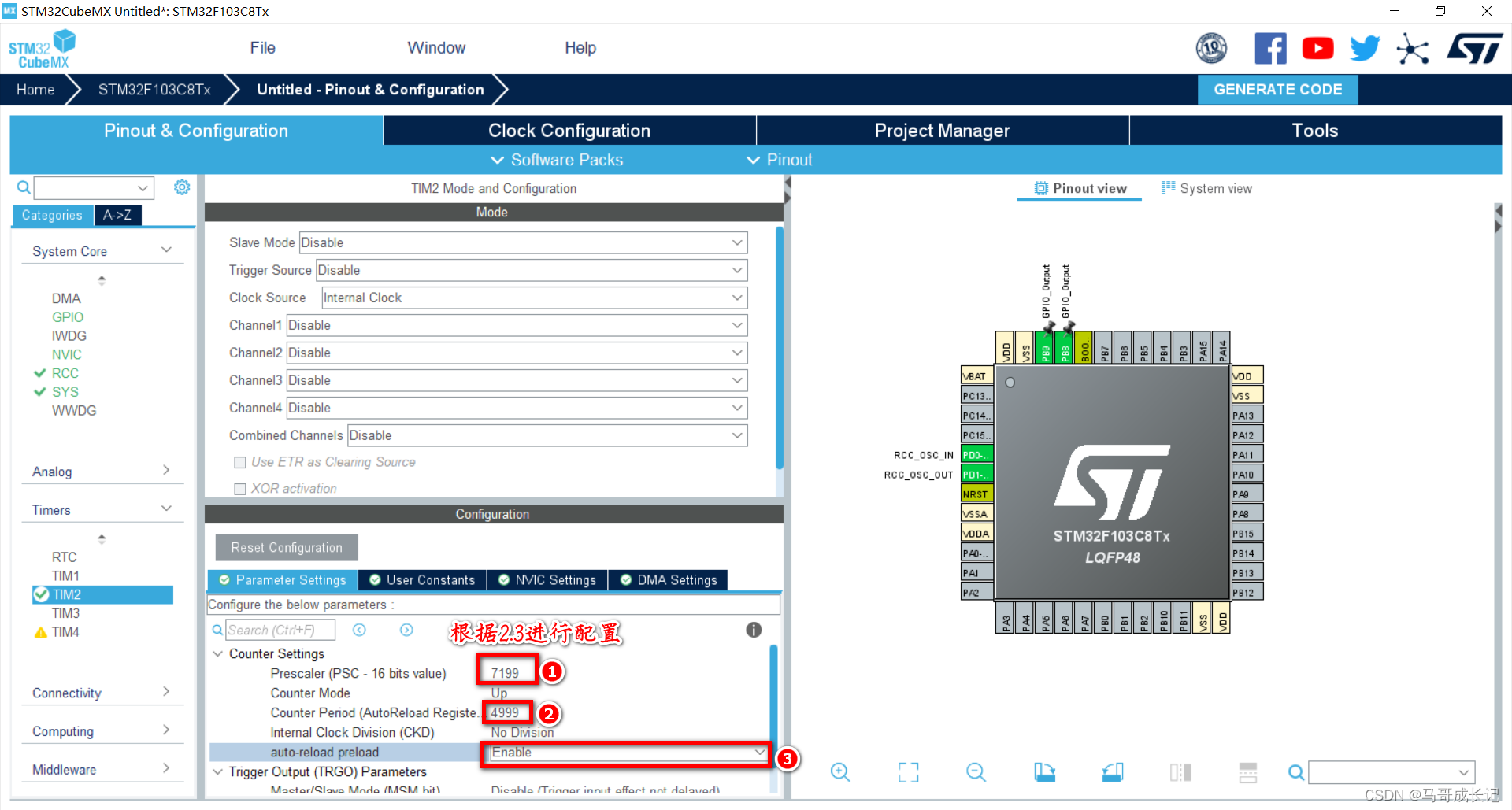This screenshot has height=810, width=1512.
Task: Zoom in on the pinout view
Action: pyautogui.click(x=840, y=772)
